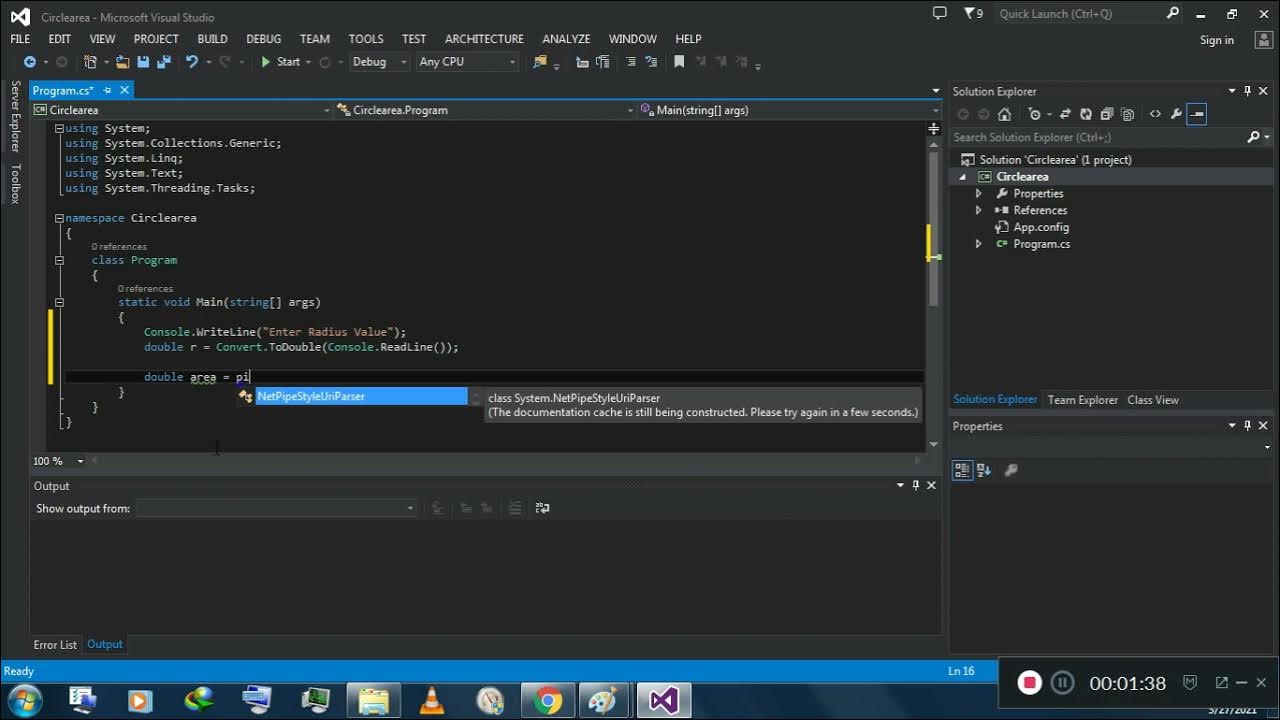Click Collapse All icon in Solution Explorer
Screen dimensions: 1280x720
point(1107,114)
